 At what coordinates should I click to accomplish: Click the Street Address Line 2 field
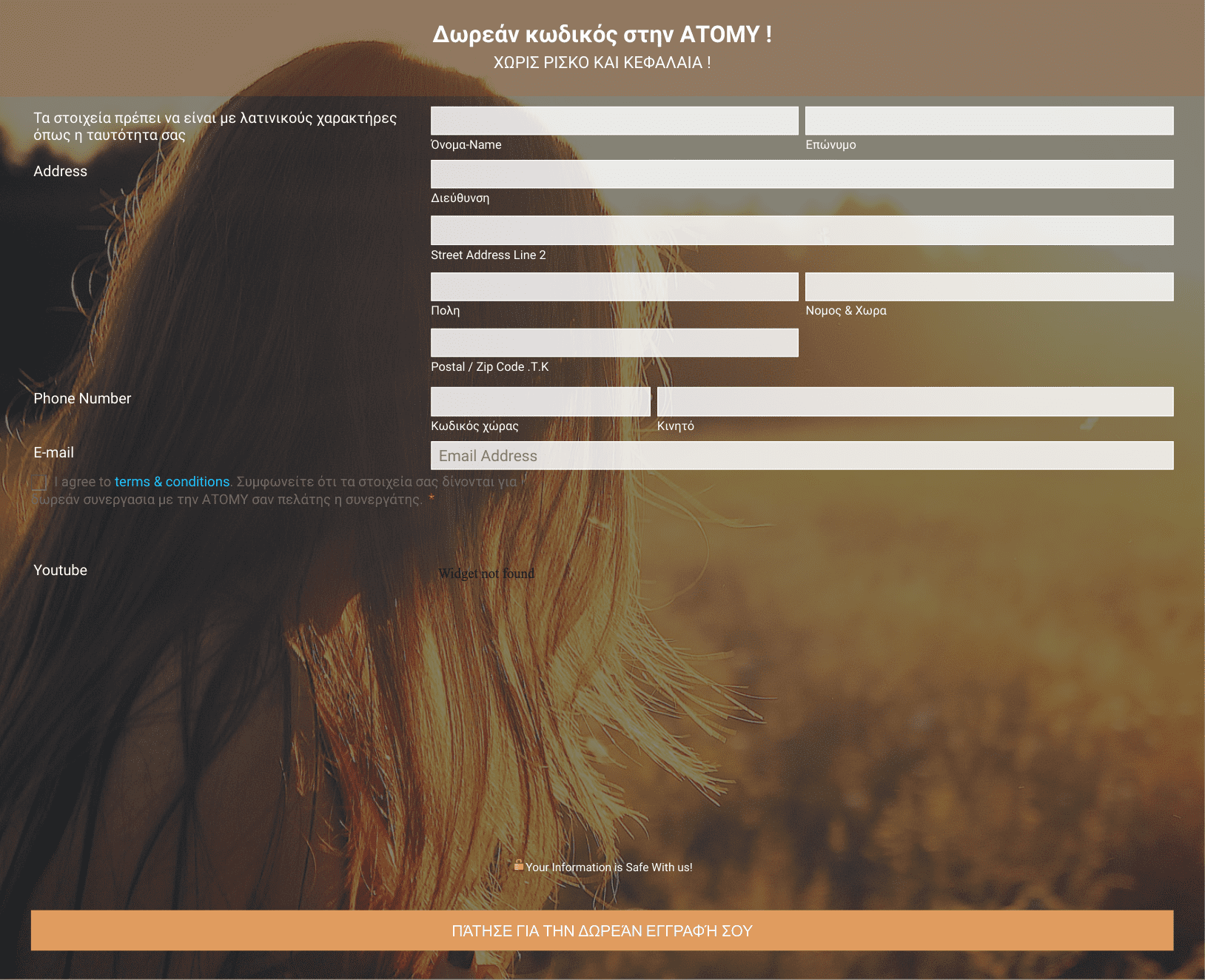pyautogui.click(x=802, y=230)
